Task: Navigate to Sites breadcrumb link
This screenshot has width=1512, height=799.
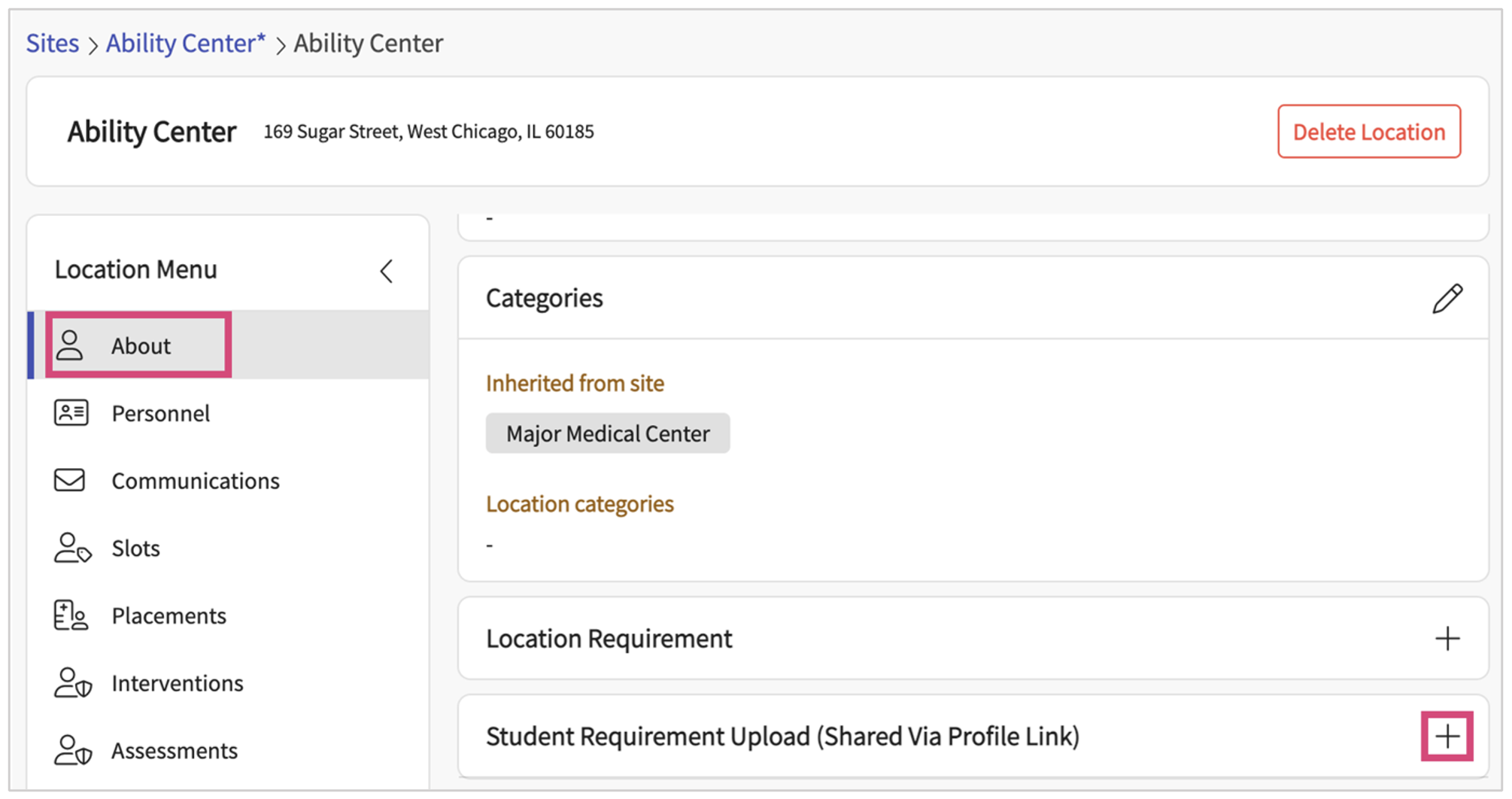Action: pos(53,44)
